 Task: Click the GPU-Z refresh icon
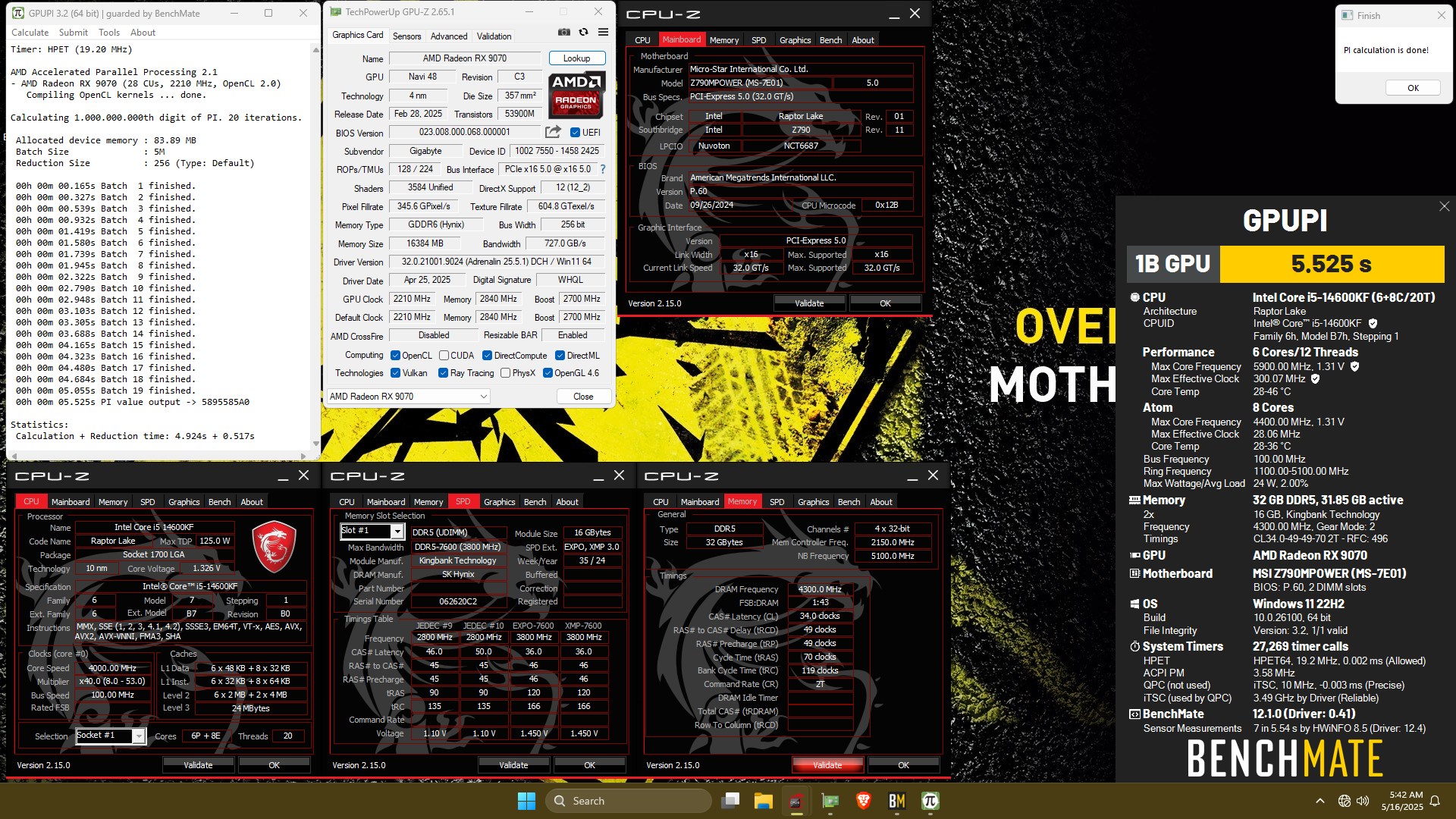(x=583, y=32)
